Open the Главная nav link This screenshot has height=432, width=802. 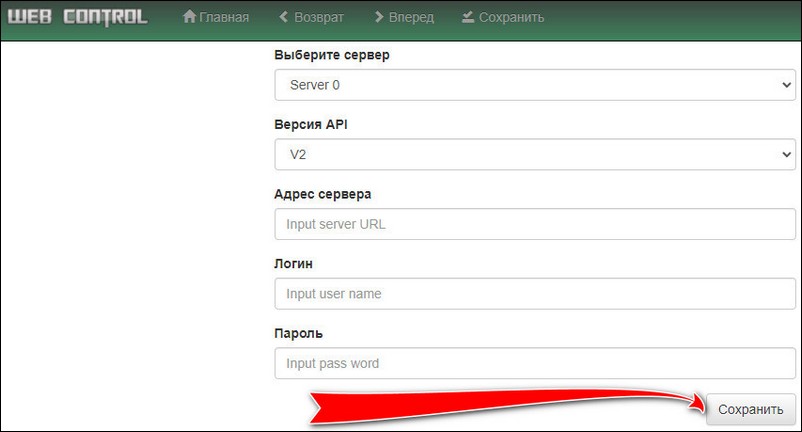tap(224, 17)
